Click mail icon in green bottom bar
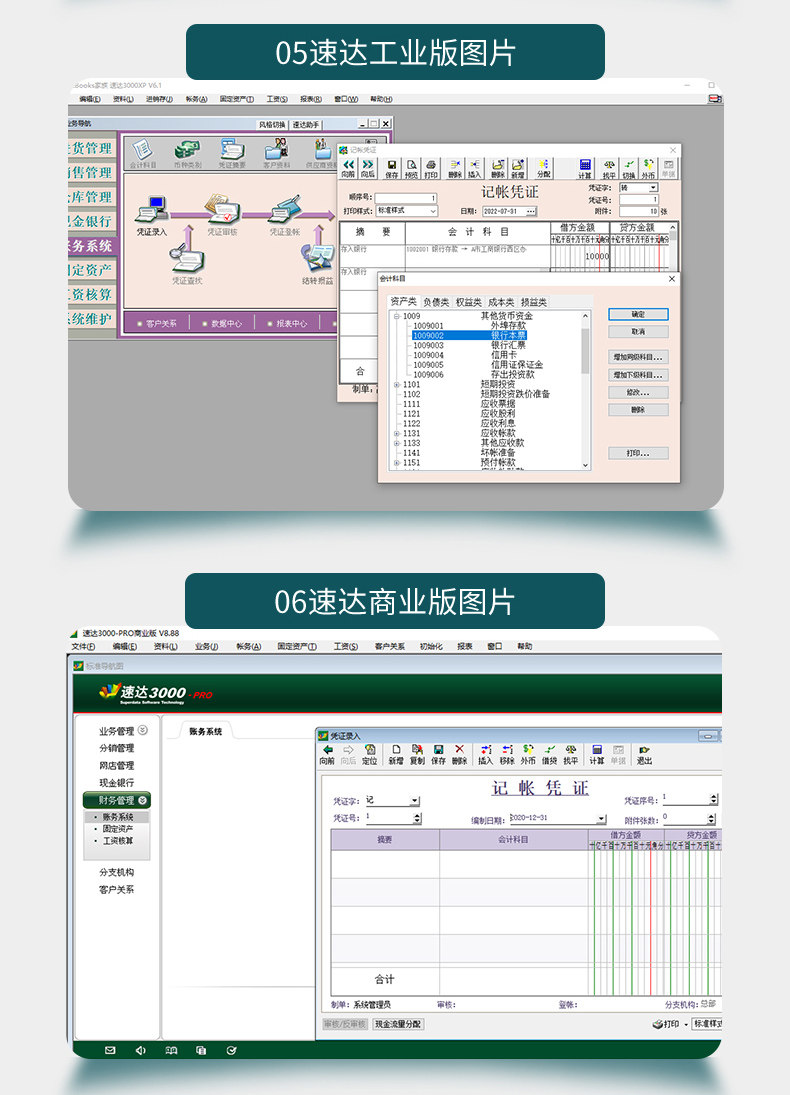The width and height of the screenshot is (790, 1095). click(x=110, y=1050)
